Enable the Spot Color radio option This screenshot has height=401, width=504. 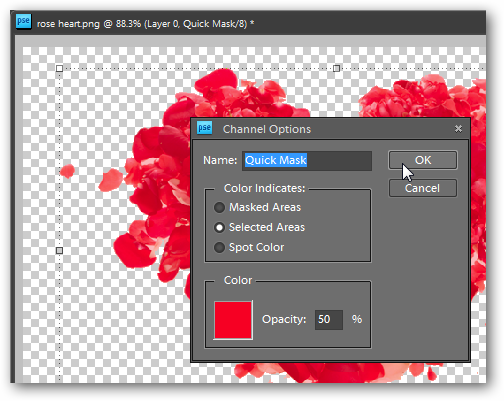pyautogui.click(x=219, y=247)
